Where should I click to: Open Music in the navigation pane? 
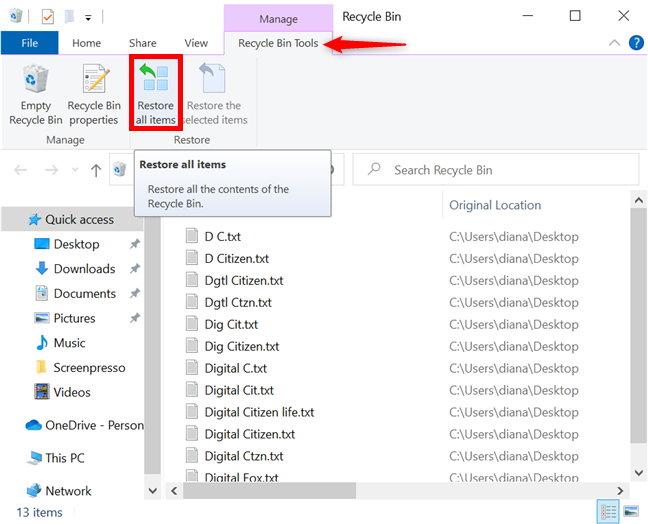60,343
